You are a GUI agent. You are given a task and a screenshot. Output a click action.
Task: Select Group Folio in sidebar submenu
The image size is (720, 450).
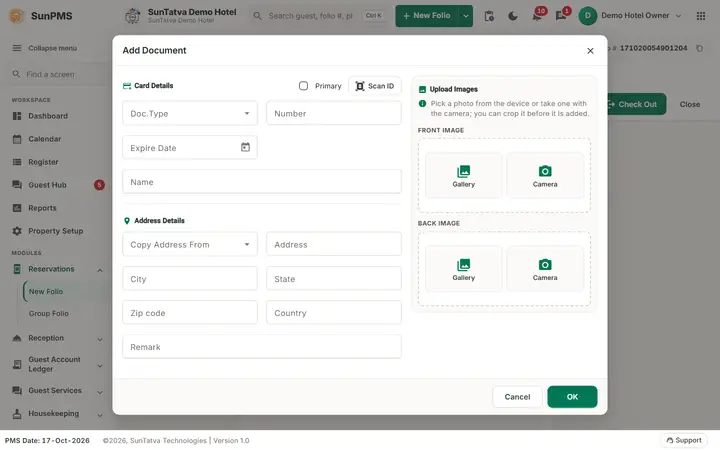pyautogui.click(x=49, y=313)
